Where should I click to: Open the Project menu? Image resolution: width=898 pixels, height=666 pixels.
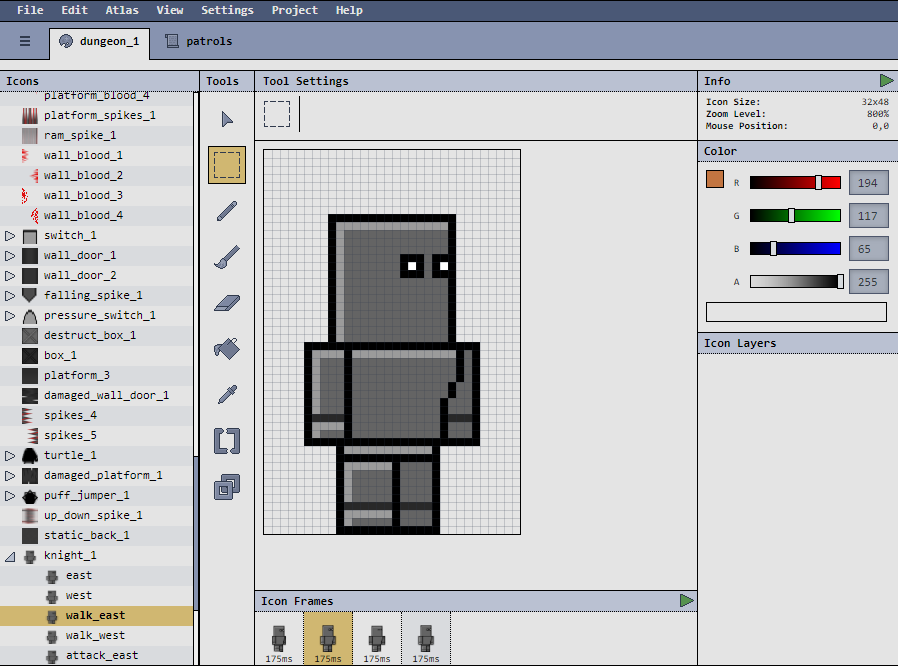pyautogui.click(x=294, y=10)
